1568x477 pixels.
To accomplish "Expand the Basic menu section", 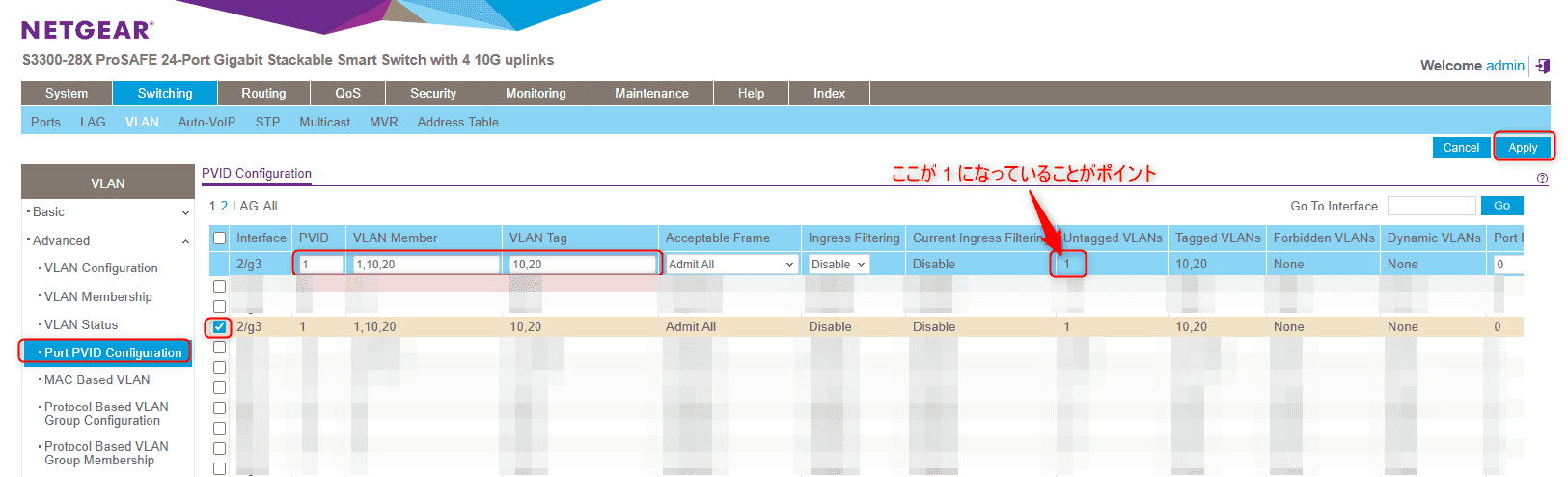I will (185, 212).
